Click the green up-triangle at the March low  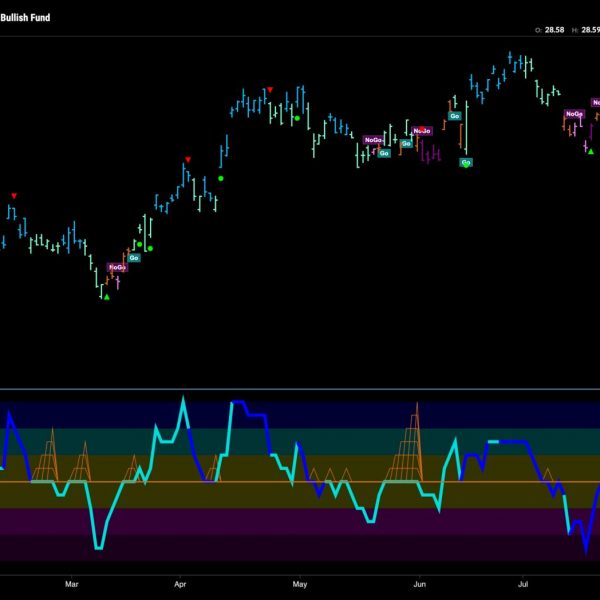coord(107,297)
